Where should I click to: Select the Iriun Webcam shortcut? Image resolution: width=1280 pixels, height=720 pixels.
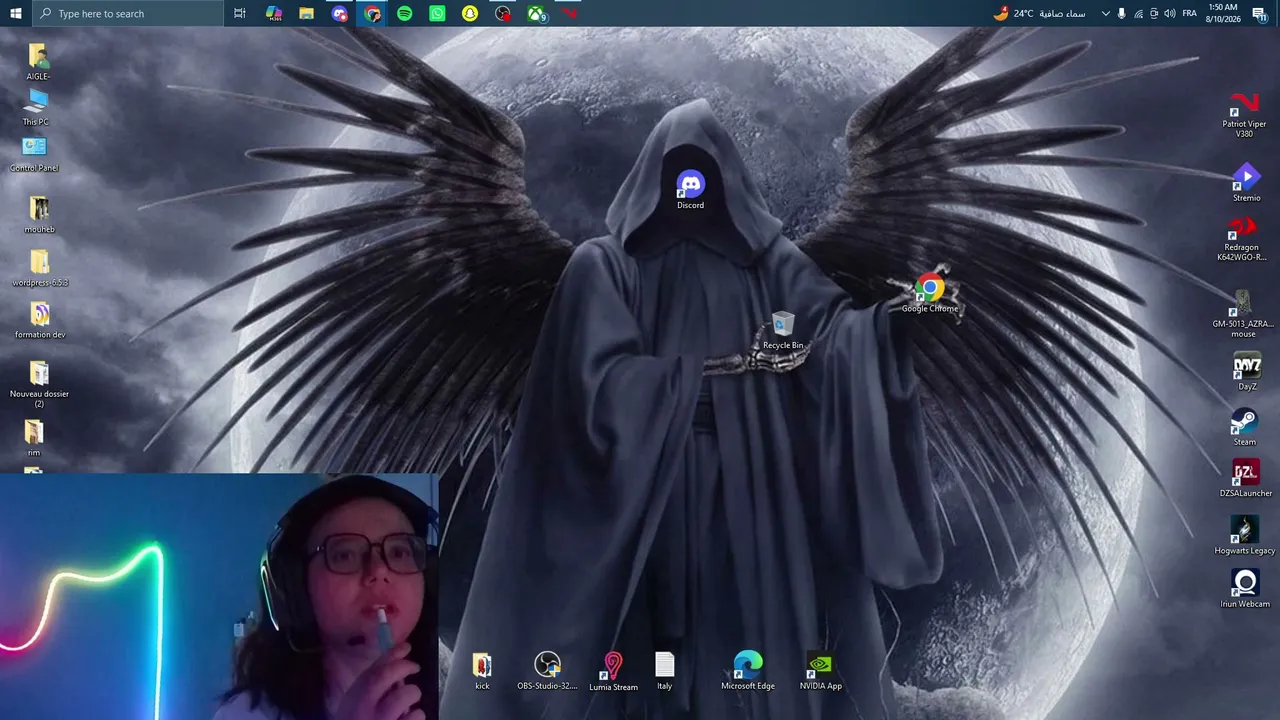[x=1245, y=589]
